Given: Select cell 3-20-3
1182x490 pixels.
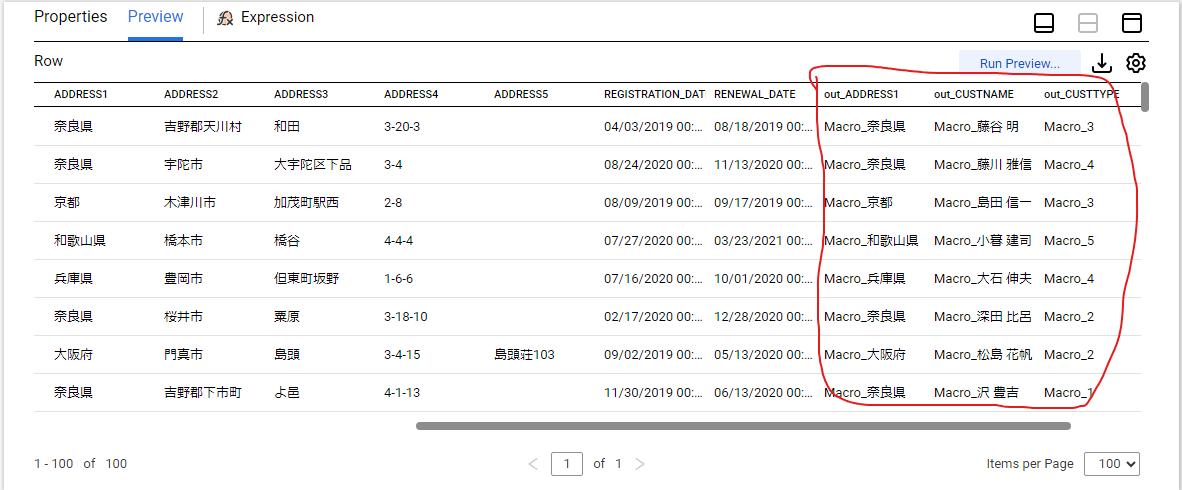Looking at the screenshot, I should pyautogui.click(x=402, y=127).
